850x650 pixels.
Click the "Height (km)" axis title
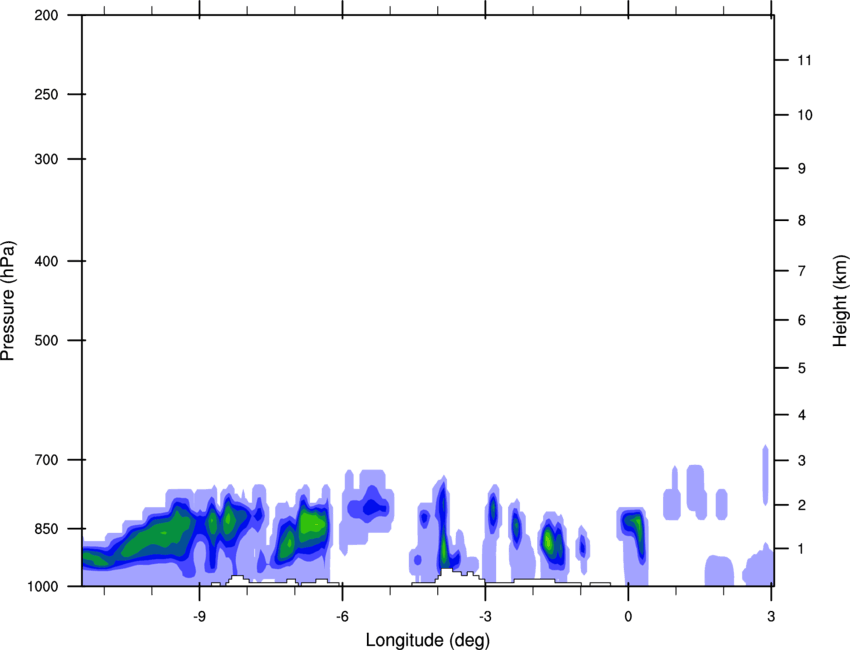[x=840, y=300]
